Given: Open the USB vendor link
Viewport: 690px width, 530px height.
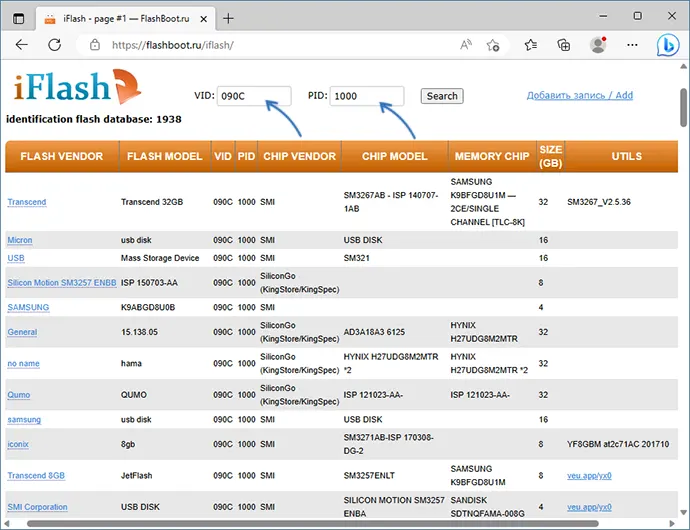Looking at the screenshot, I should (16, 258).
